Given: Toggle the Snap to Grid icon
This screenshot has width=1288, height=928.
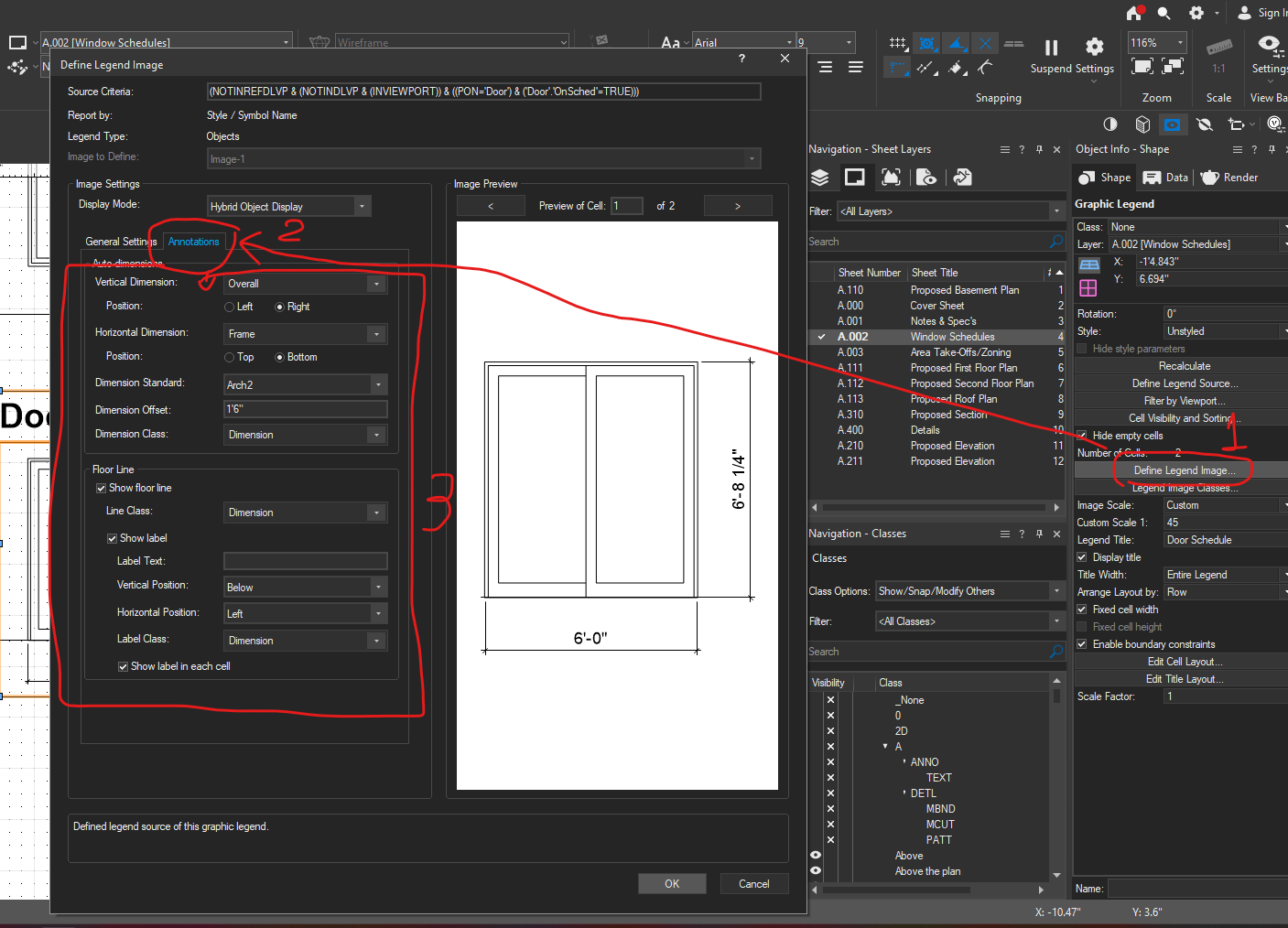Looking at the screenshot, I should [898, 43].
